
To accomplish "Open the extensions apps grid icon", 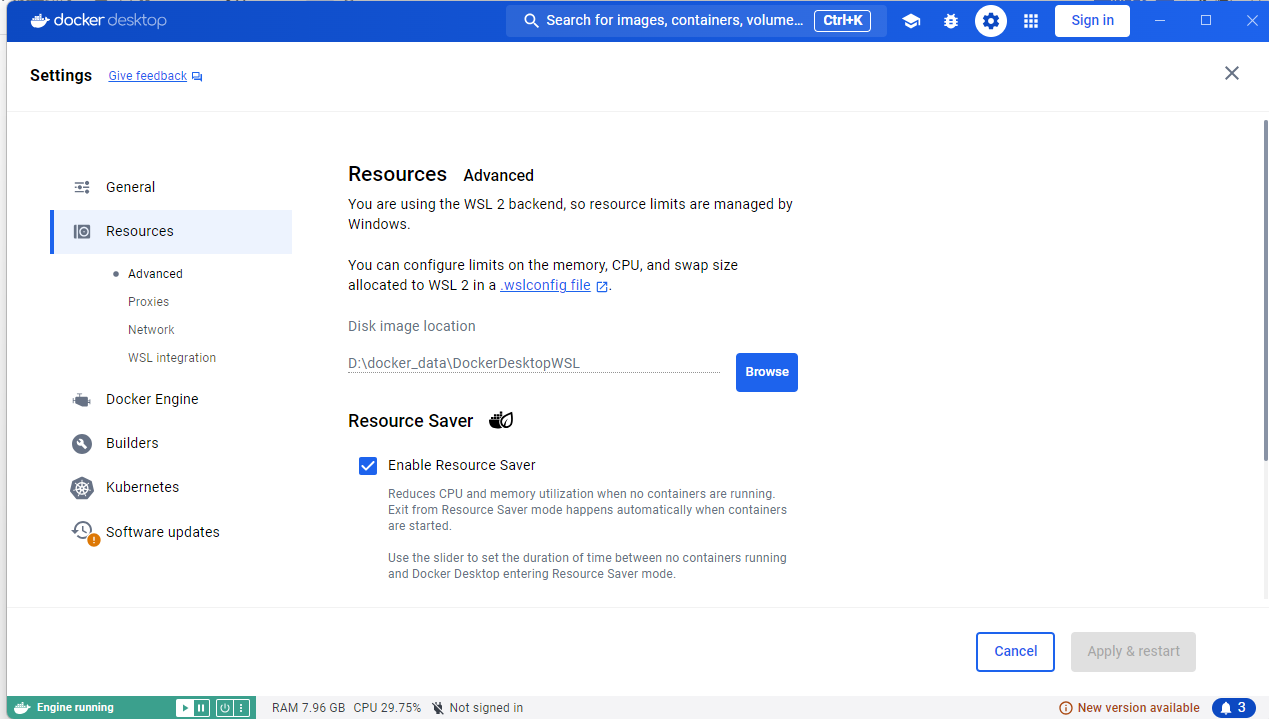I will coord(1031,21).
